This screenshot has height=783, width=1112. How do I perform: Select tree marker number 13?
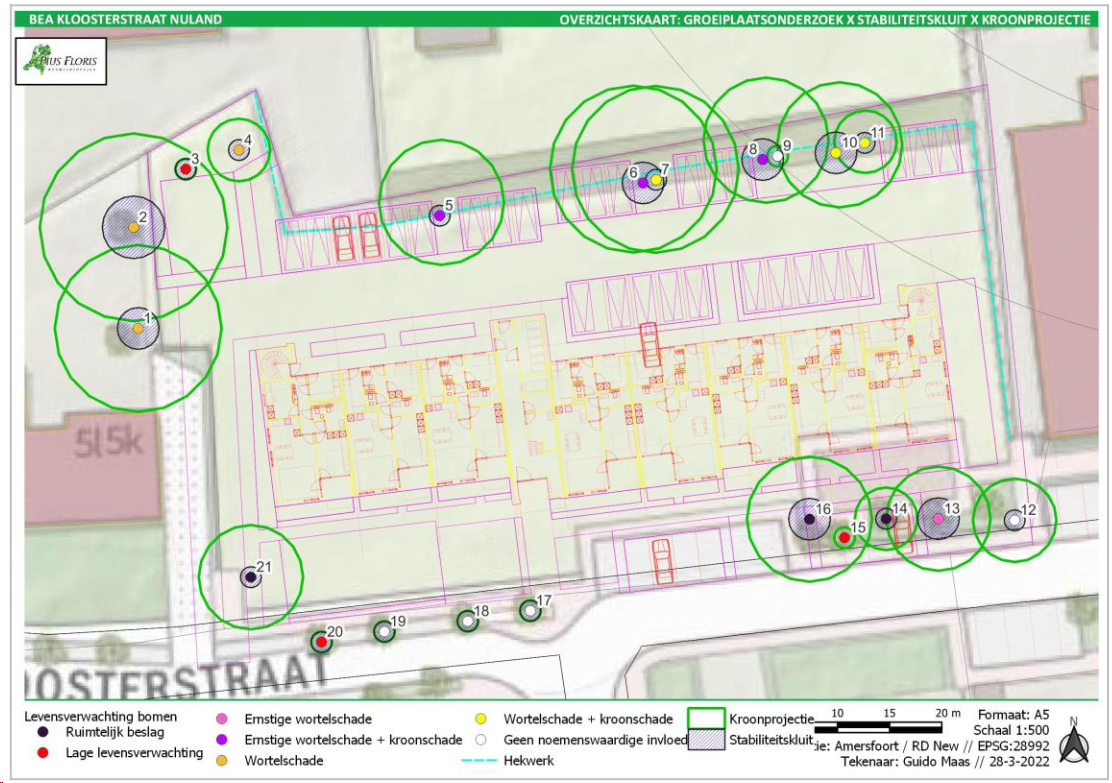click(938, 518)
